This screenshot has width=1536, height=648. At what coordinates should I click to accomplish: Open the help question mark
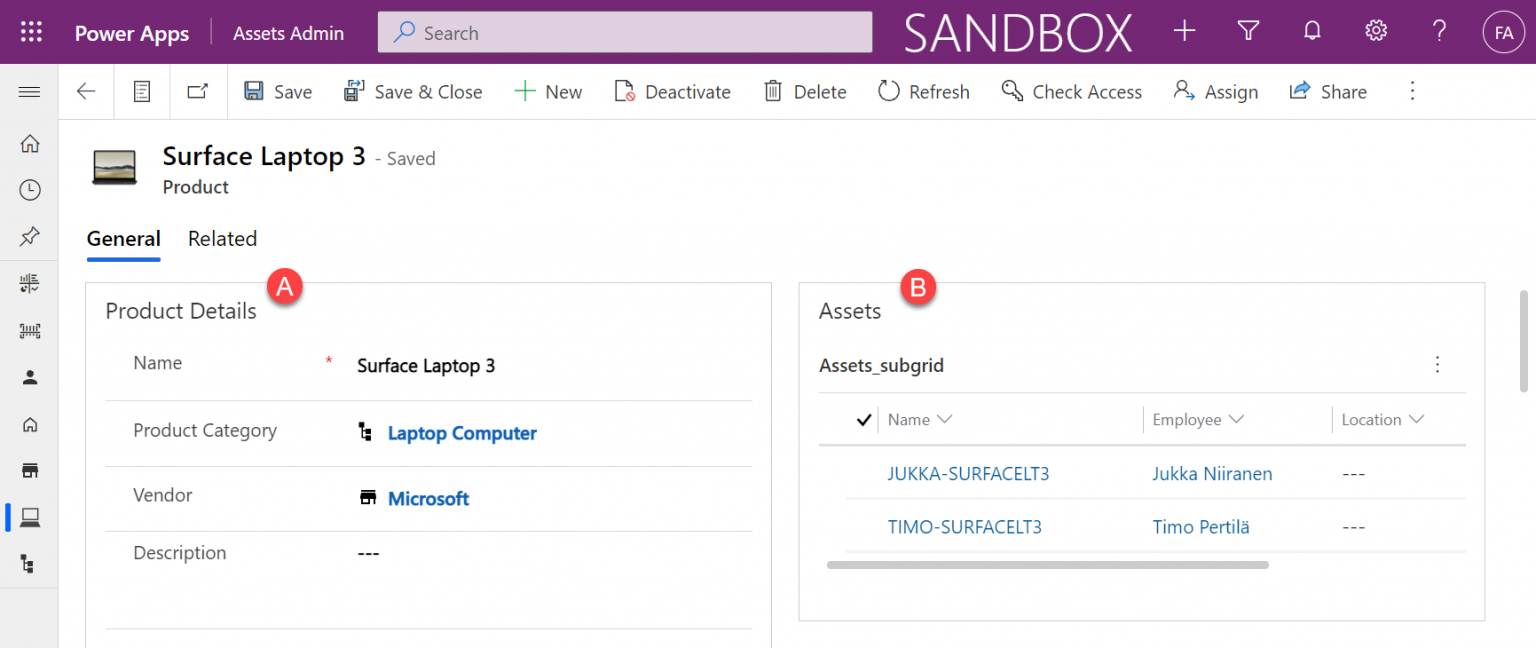pyautogui.click(x=1440, y=32)
